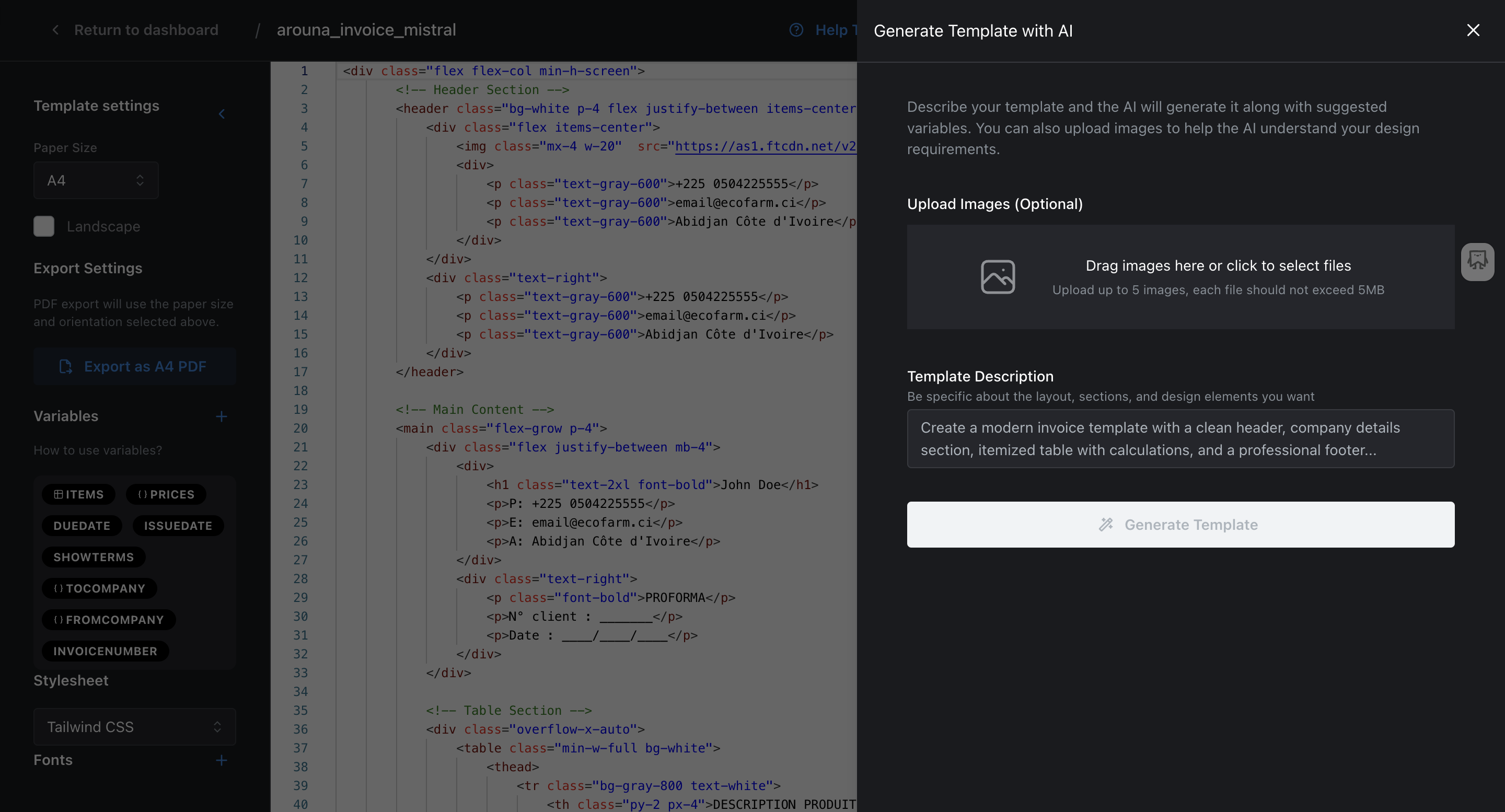Select the INVOICENUMBER variable chip
Screen dimensions: 1505x812
[105, 652]
